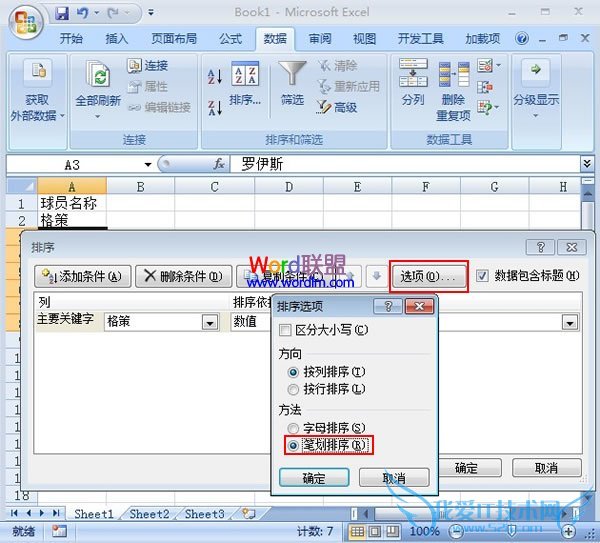Image resolution: width=600 pixels, height=543 pixels.
Task: Switch to Page Layout view
Action: [375, 531]
